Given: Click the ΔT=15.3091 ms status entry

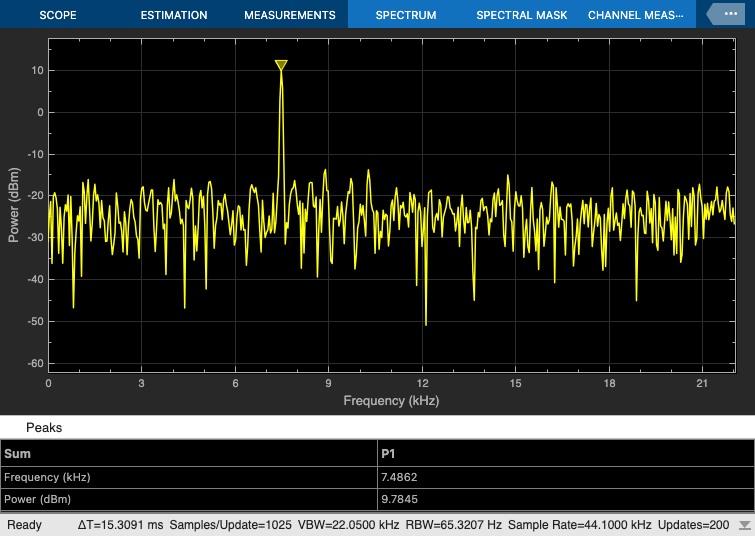Looking at the screenshot, I should click(120, 525).
